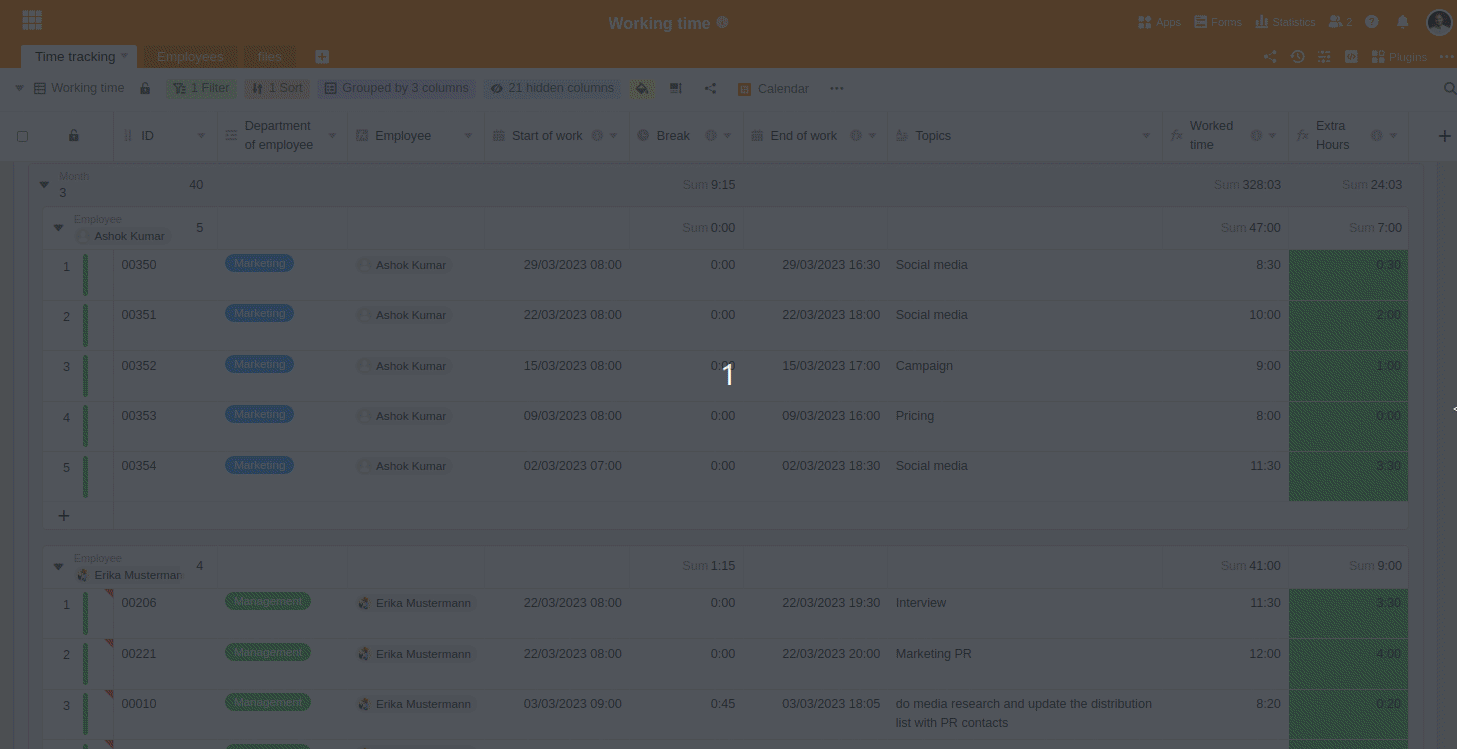Click Start of work column info icon
Screen dimensions: 1457x749
point(597,136)
